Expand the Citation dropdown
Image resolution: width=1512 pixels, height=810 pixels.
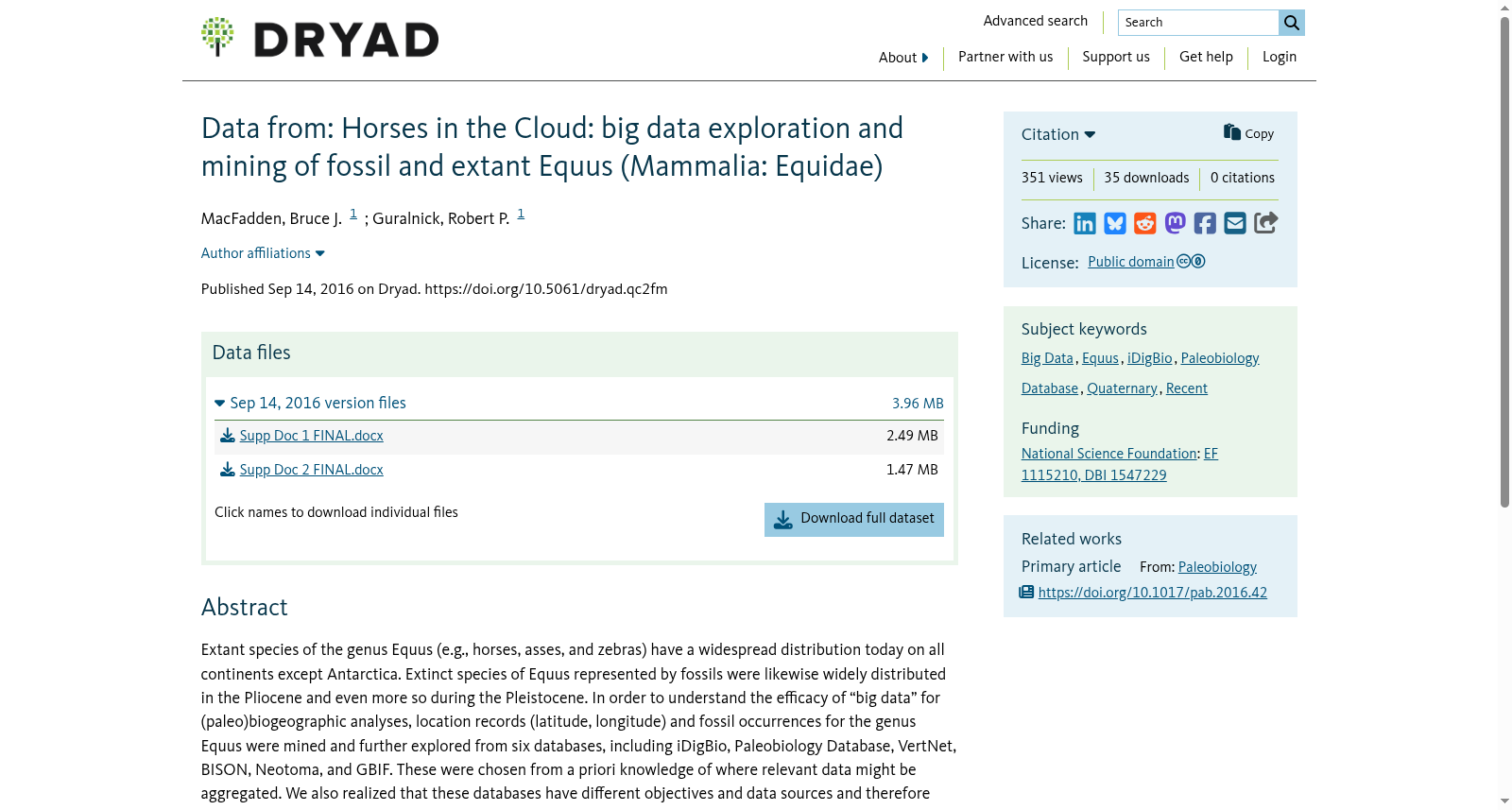(1058, 134)
